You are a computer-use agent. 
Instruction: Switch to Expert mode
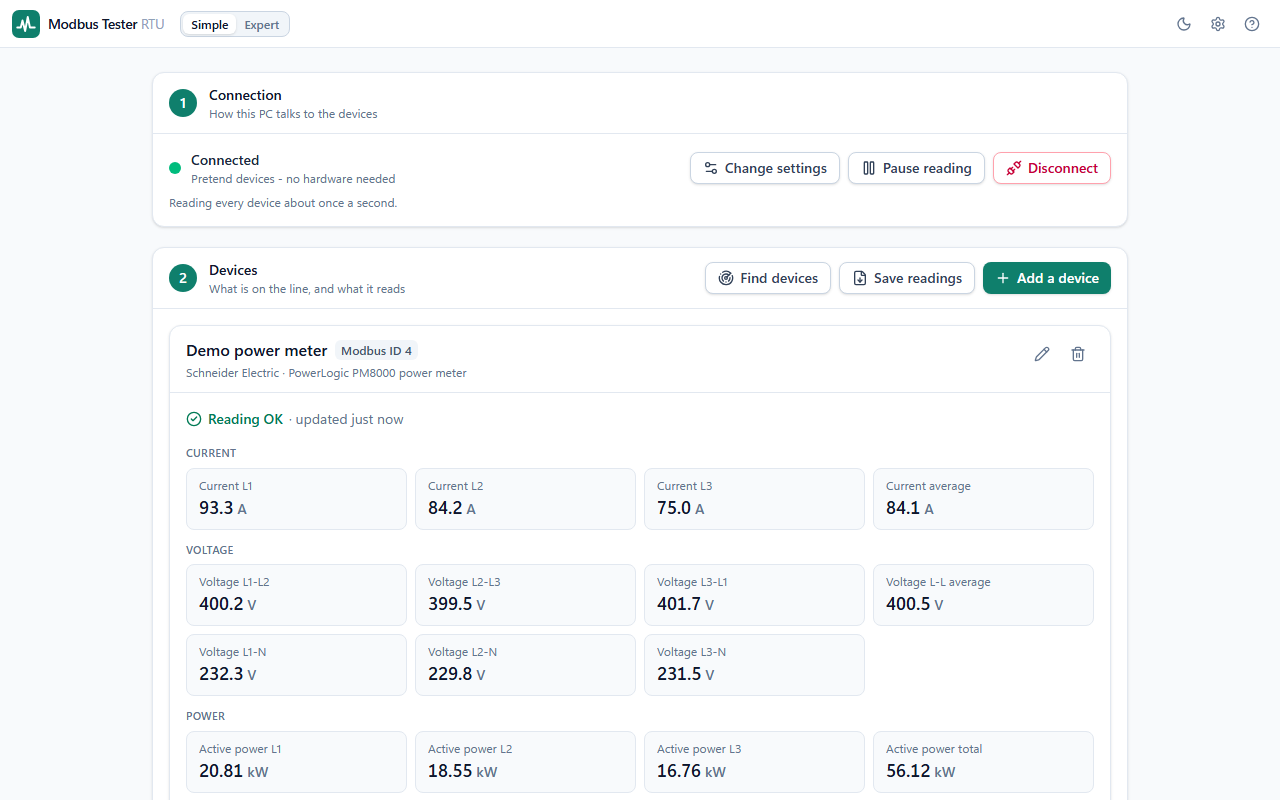coord(262,25)
